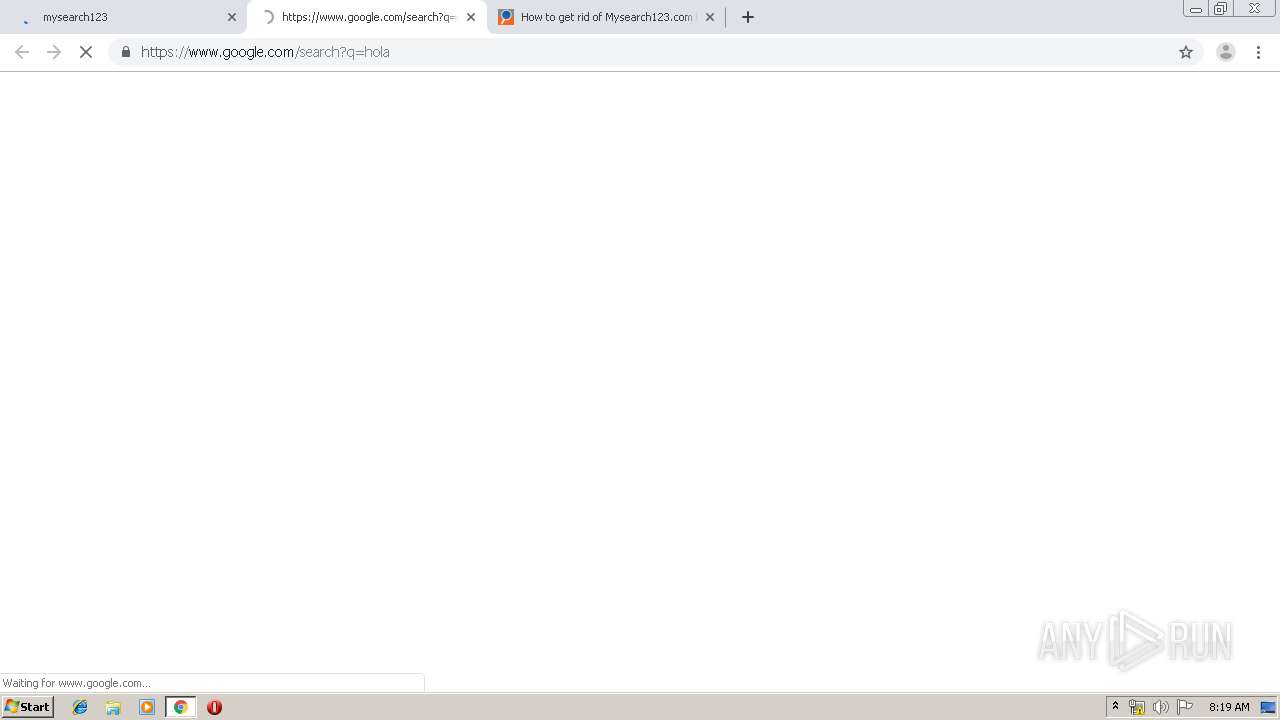Open the network tray icon

click(x=1137, y=707)
